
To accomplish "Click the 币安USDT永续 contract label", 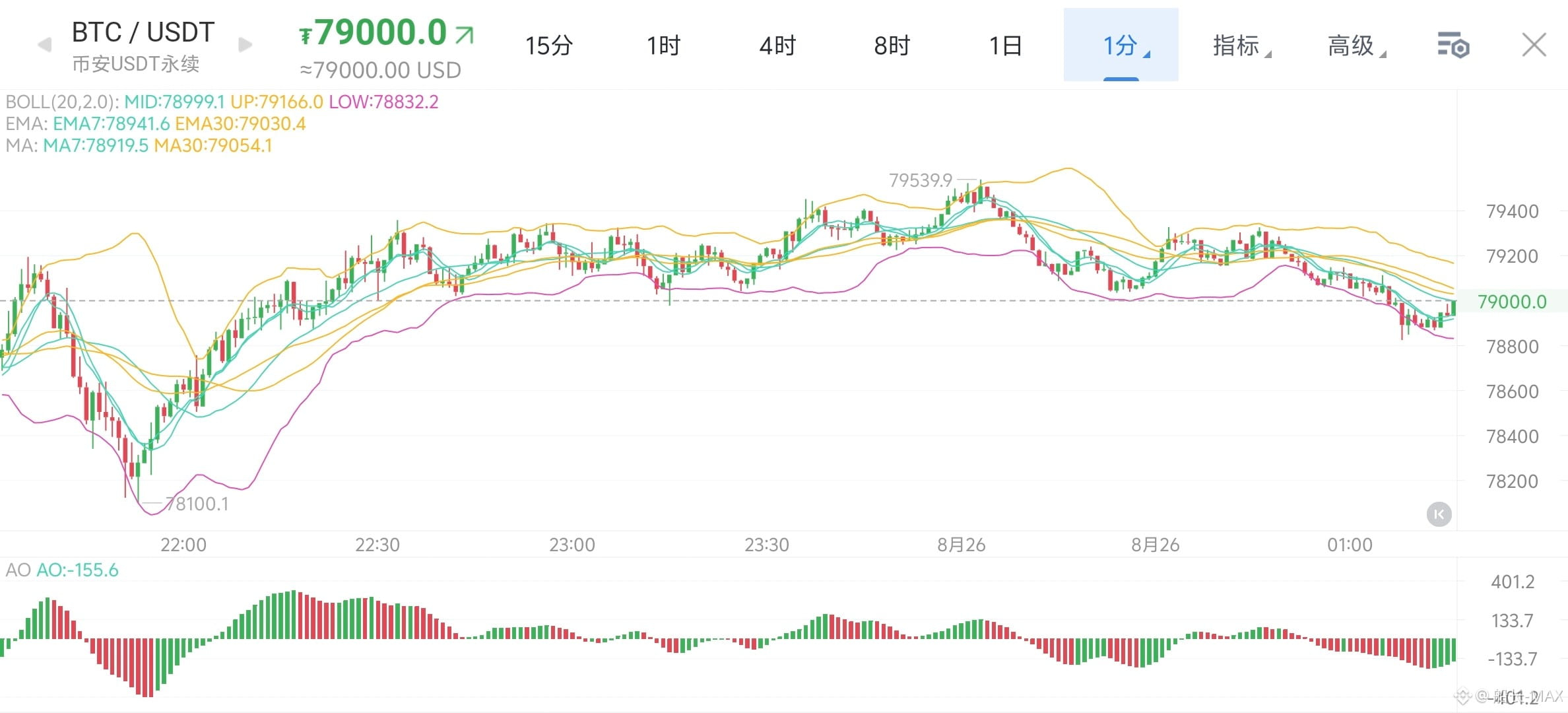I will point(135,64).
